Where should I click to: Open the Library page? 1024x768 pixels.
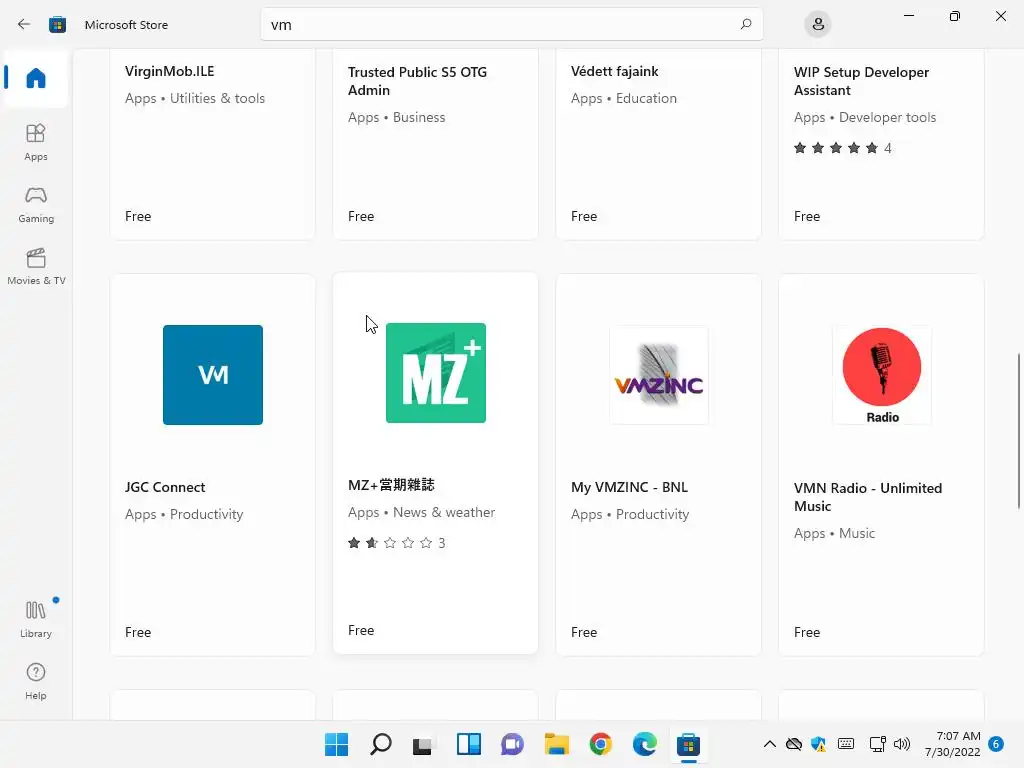click(36, 619)
